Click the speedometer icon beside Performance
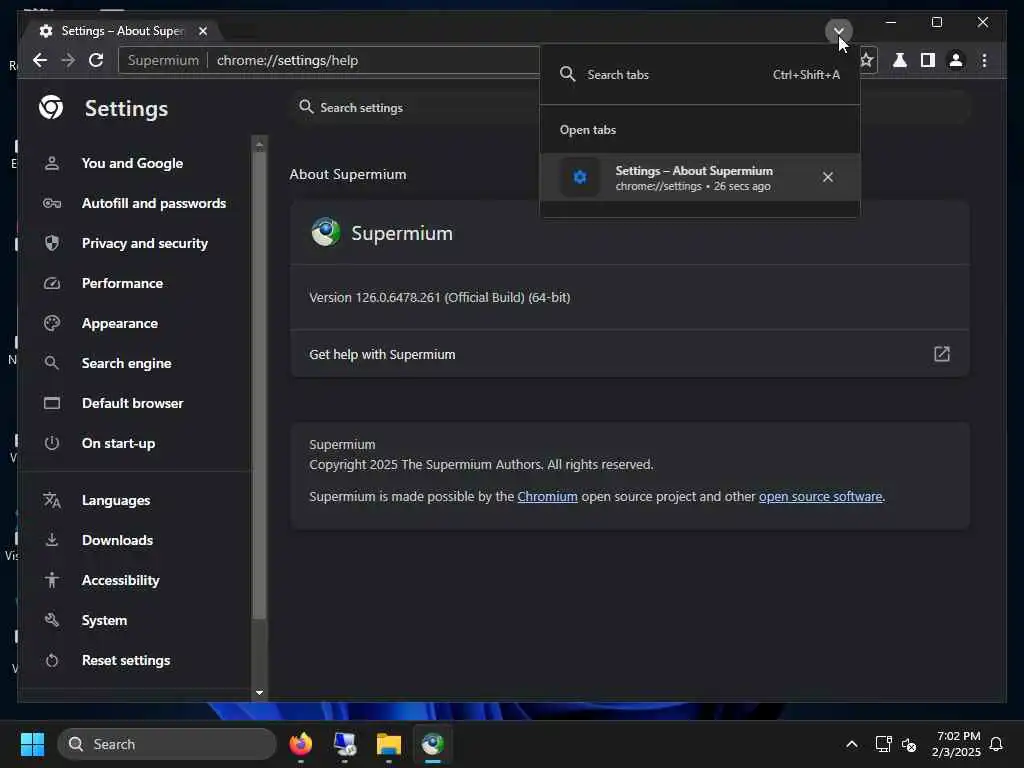The image size is (1024, 768). click(52, 283)
